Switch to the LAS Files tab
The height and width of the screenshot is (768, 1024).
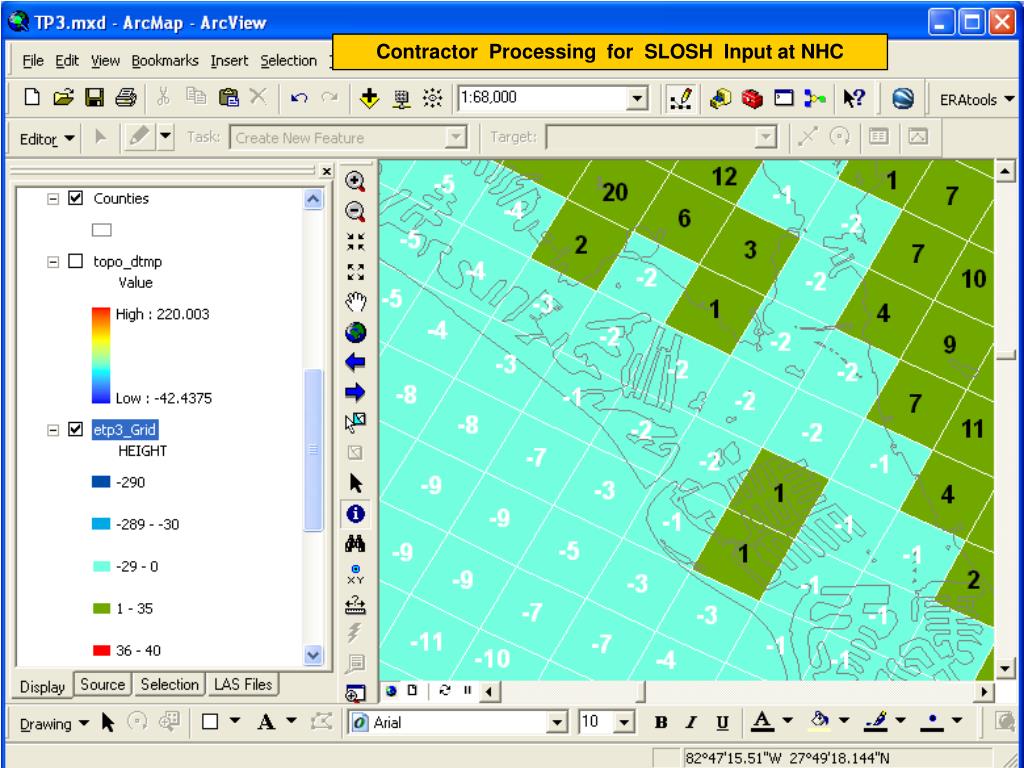pos(243,684)
